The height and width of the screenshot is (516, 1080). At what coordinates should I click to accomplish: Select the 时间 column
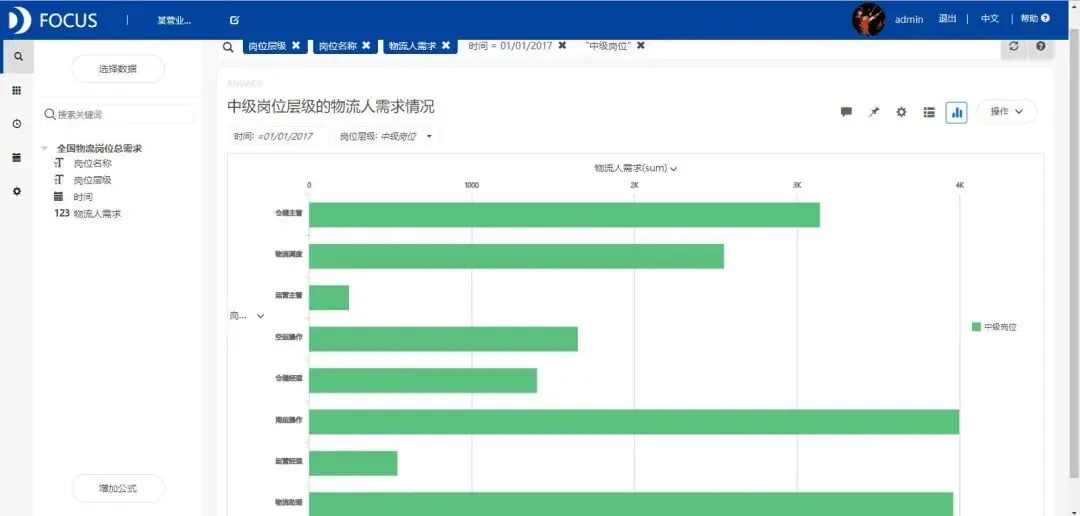(83, 197)
